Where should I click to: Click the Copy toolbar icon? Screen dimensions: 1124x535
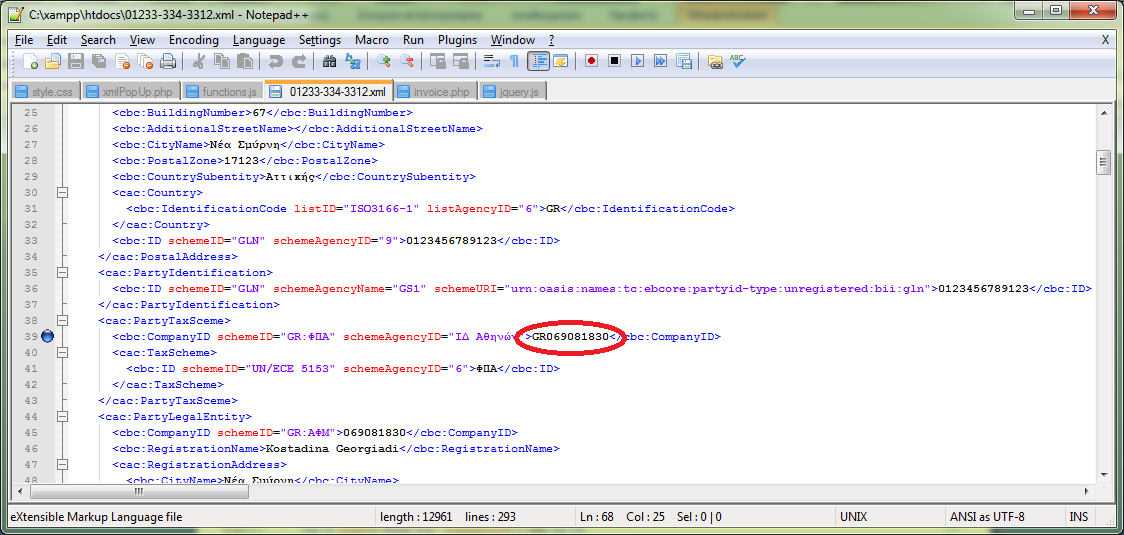pos(222,62)
